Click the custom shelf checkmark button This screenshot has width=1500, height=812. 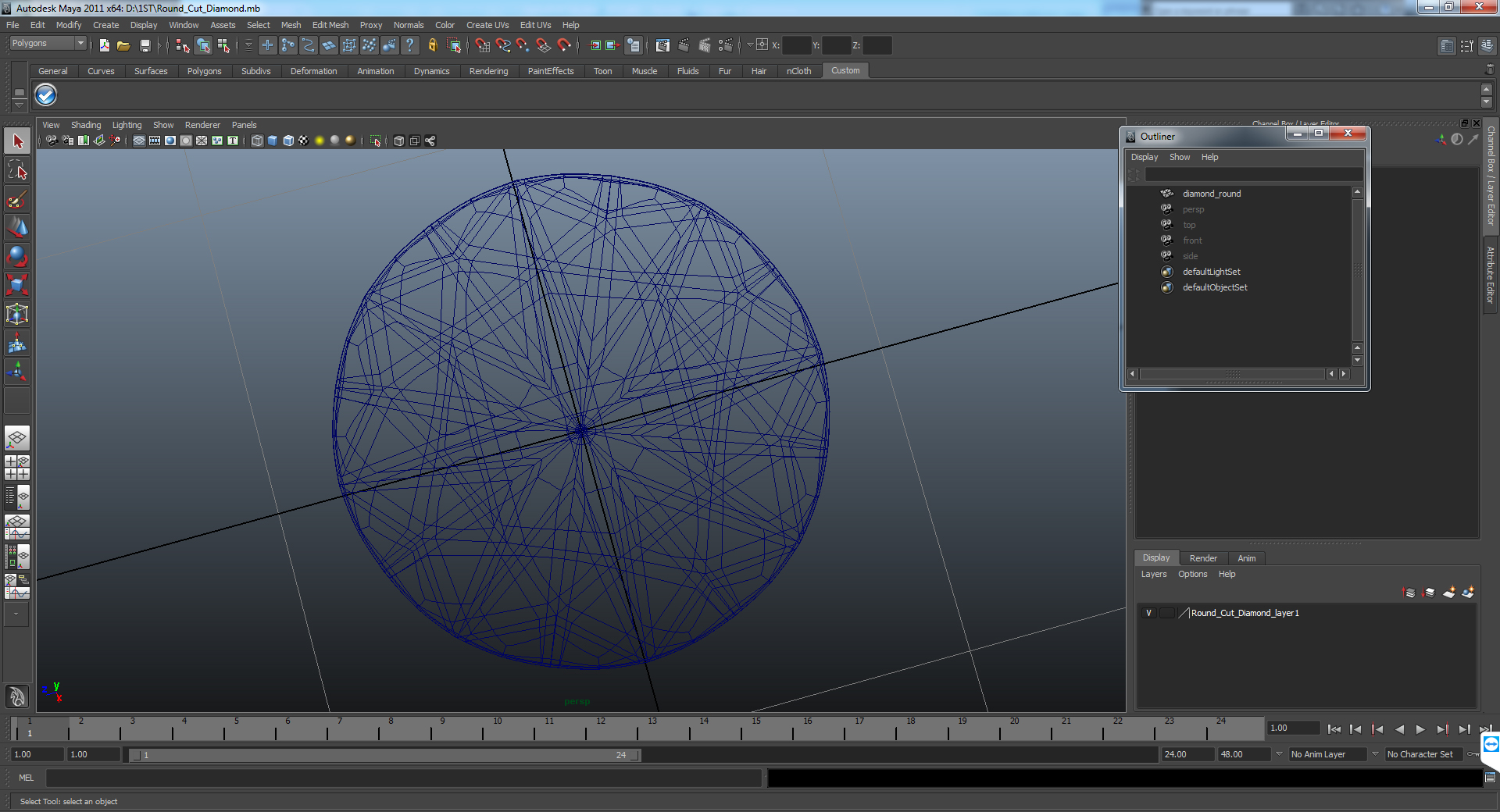click(46, 95)
